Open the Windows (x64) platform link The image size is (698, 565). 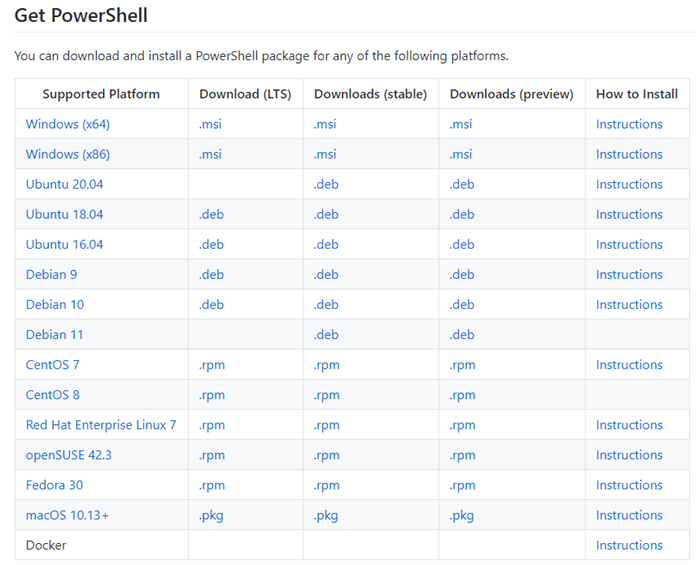[68, 124]
